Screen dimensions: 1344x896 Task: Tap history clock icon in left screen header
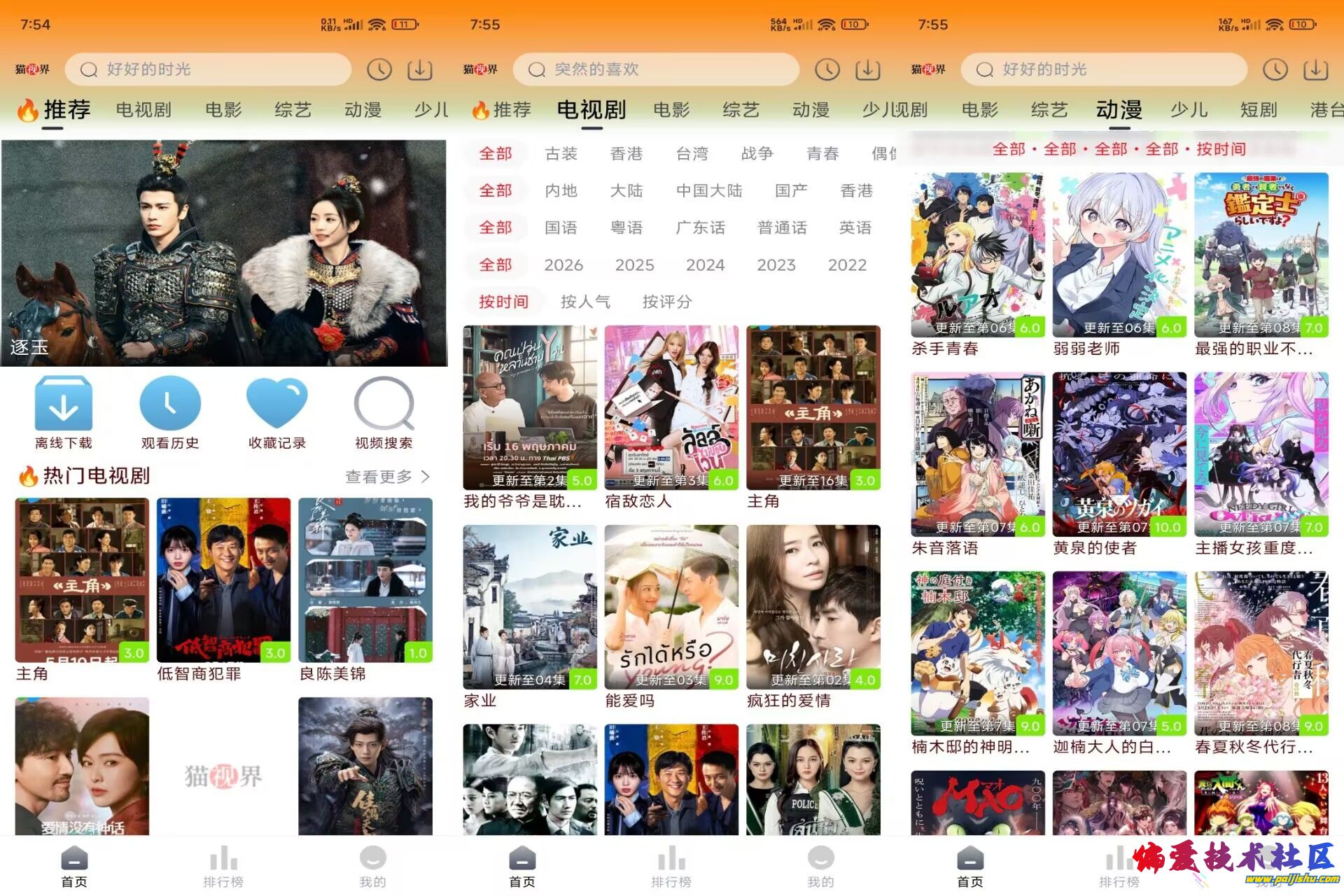click(379, 69)
